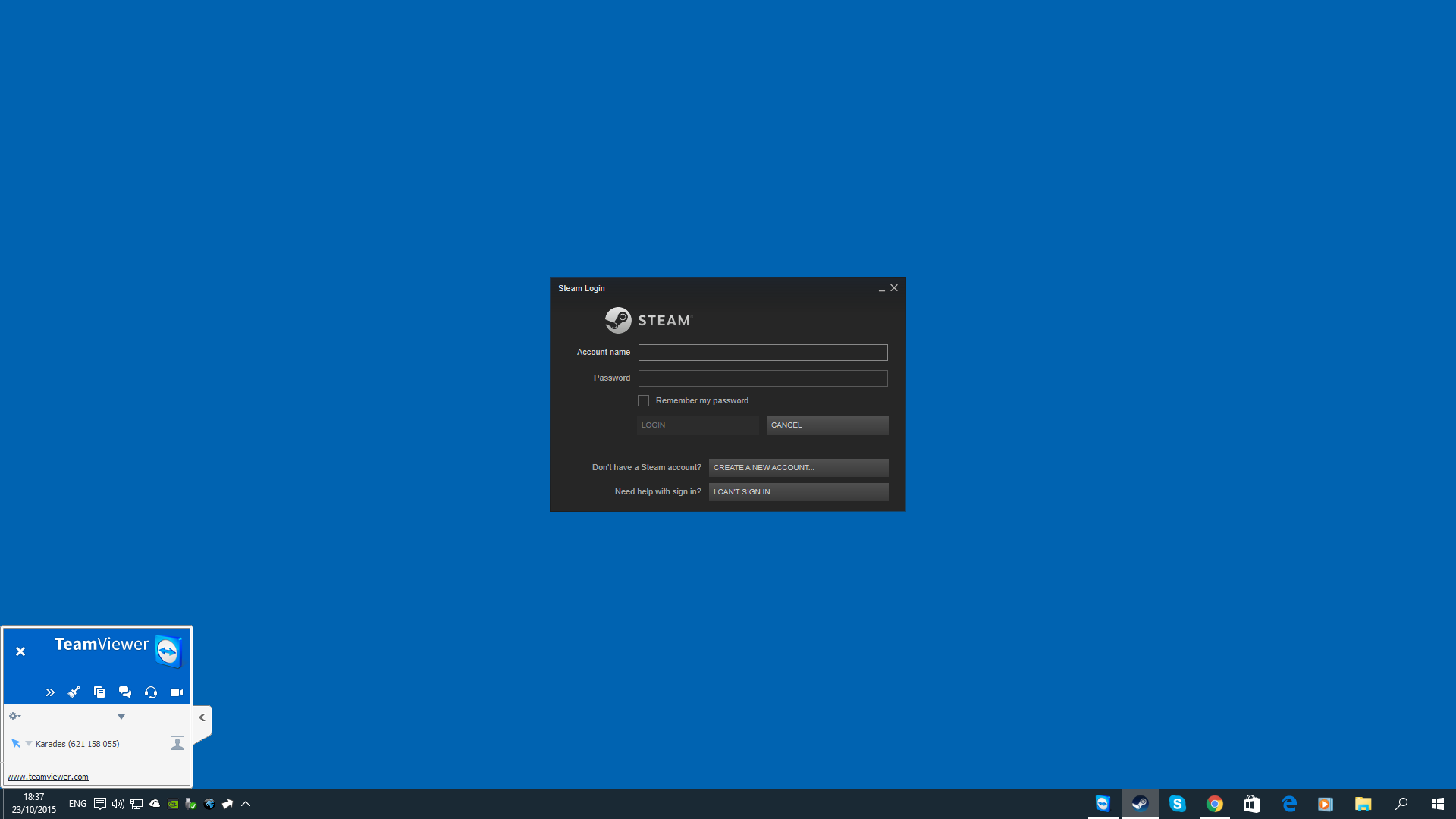Start video with the camera icon

177,692
